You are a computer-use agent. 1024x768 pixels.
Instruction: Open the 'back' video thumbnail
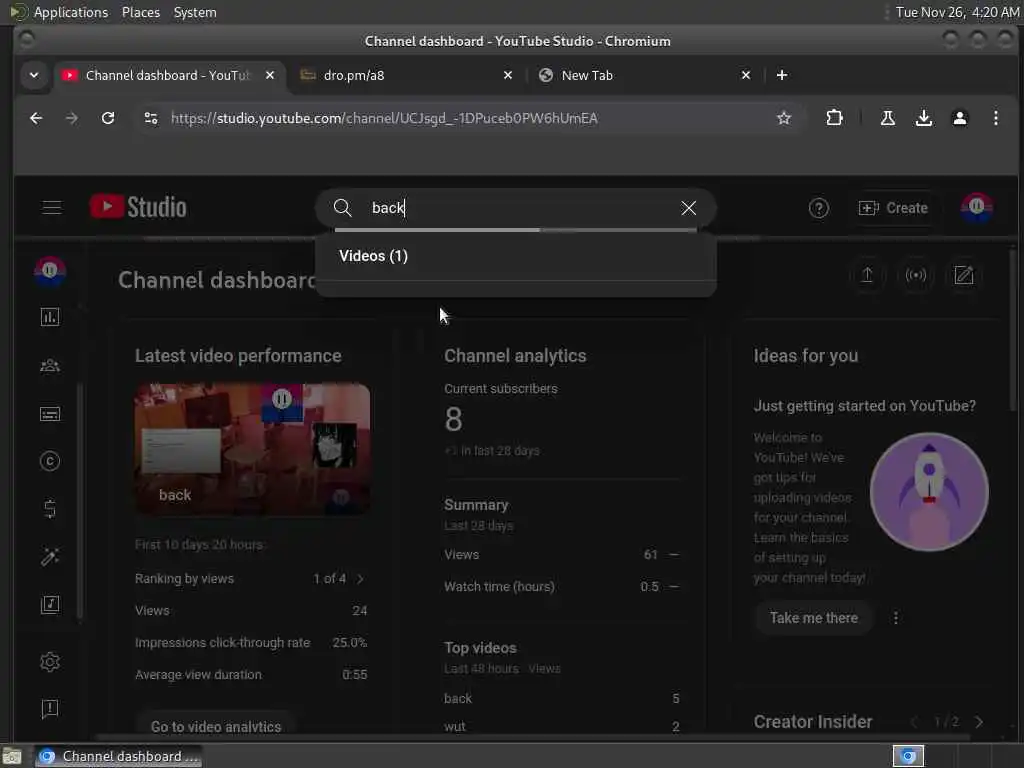[x=252, y=449]
